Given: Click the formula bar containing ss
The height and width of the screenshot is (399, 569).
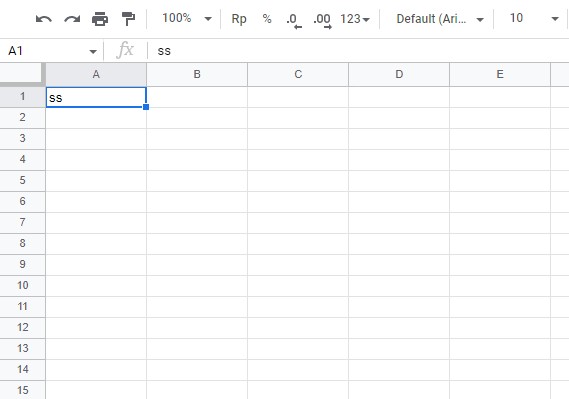Looking at the screenshot, I should pos(359,51).
